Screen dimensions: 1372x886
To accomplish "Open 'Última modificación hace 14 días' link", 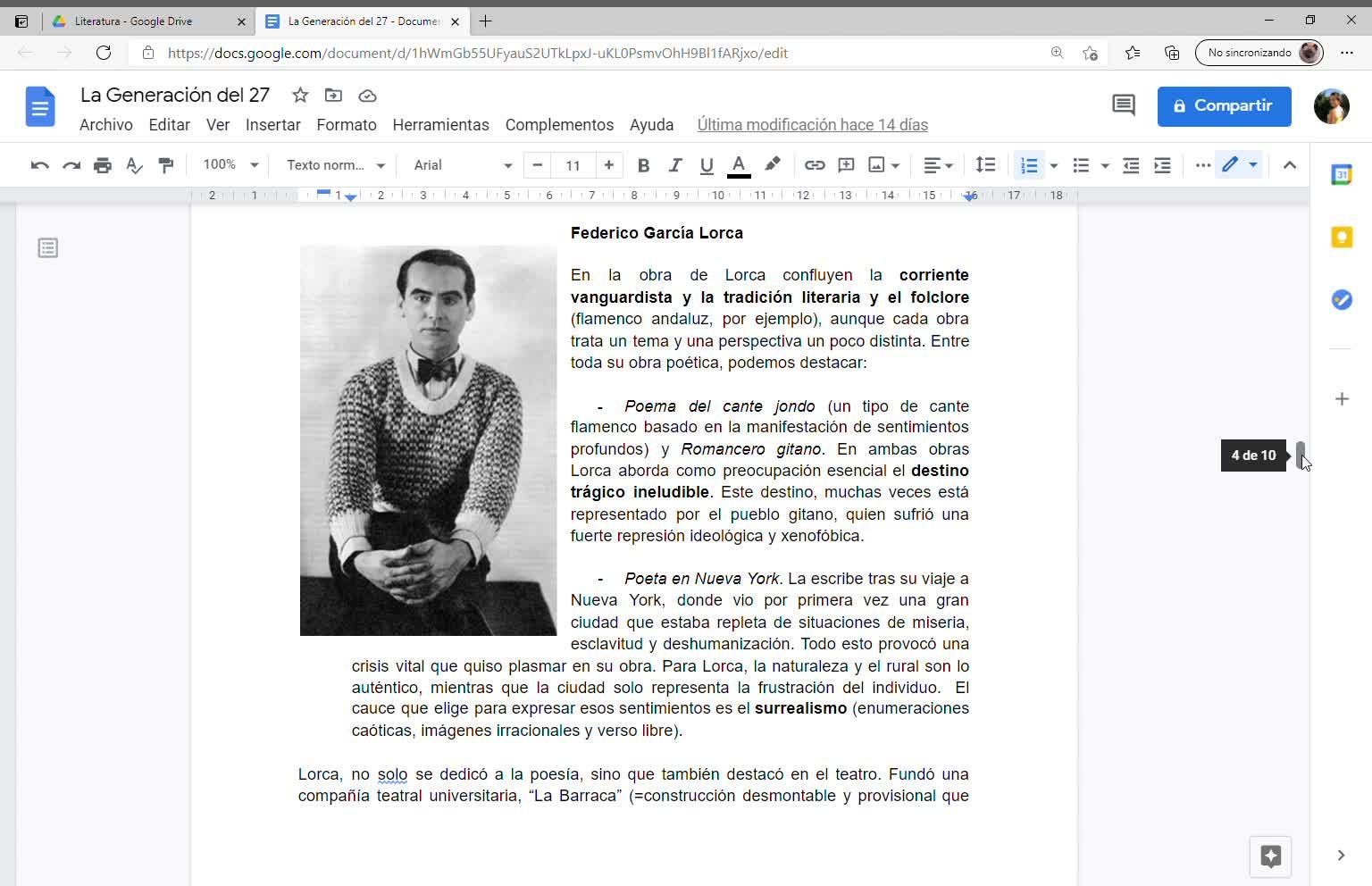I will (x=813, y=125).
